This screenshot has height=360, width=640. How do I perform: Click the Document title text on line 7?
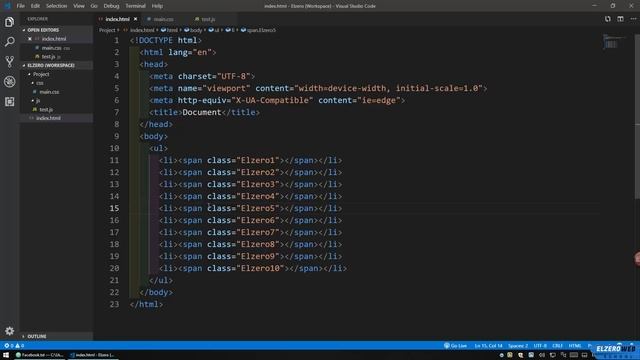pos(202,112)
